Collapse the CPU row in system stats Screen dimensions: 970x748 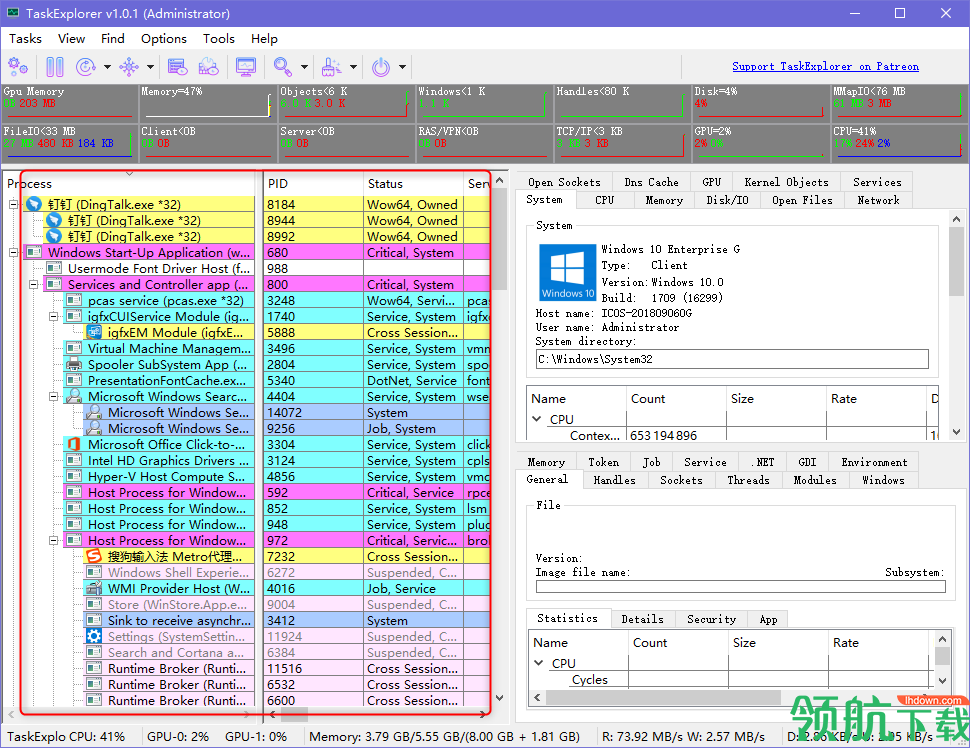pos(537,419)
